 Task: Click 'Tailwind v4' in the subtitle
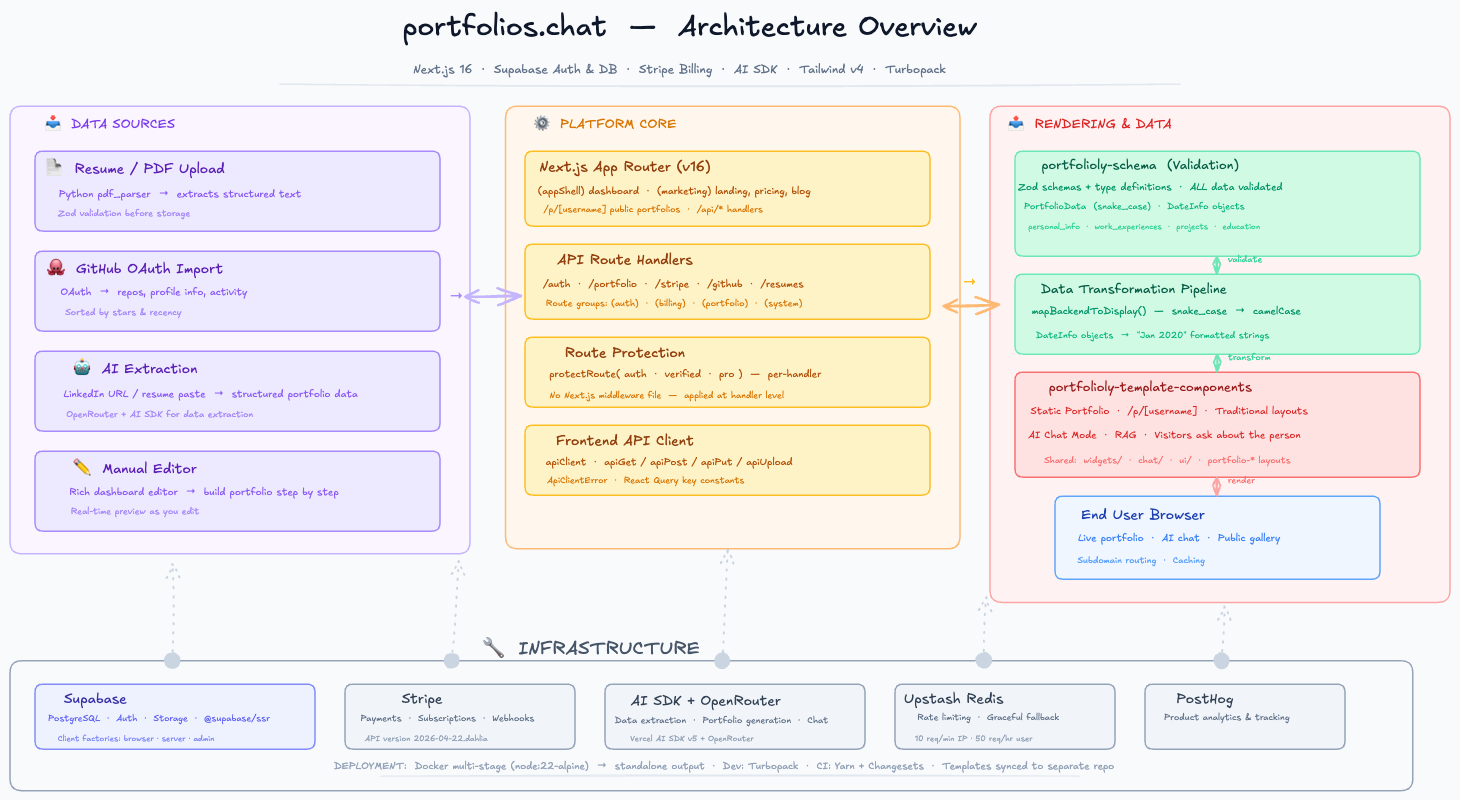coord(831,70)
